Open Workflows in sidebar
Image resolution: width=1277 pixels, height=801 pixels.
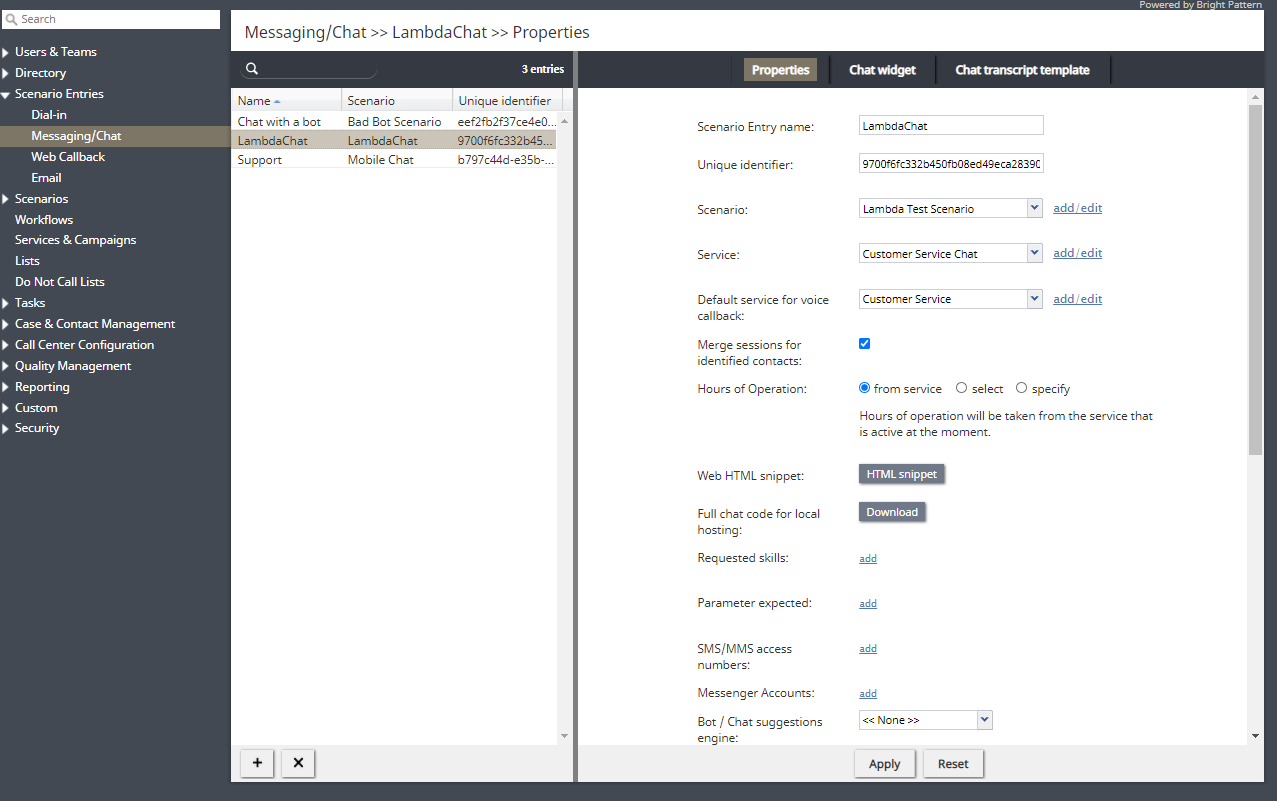(44, 219)
